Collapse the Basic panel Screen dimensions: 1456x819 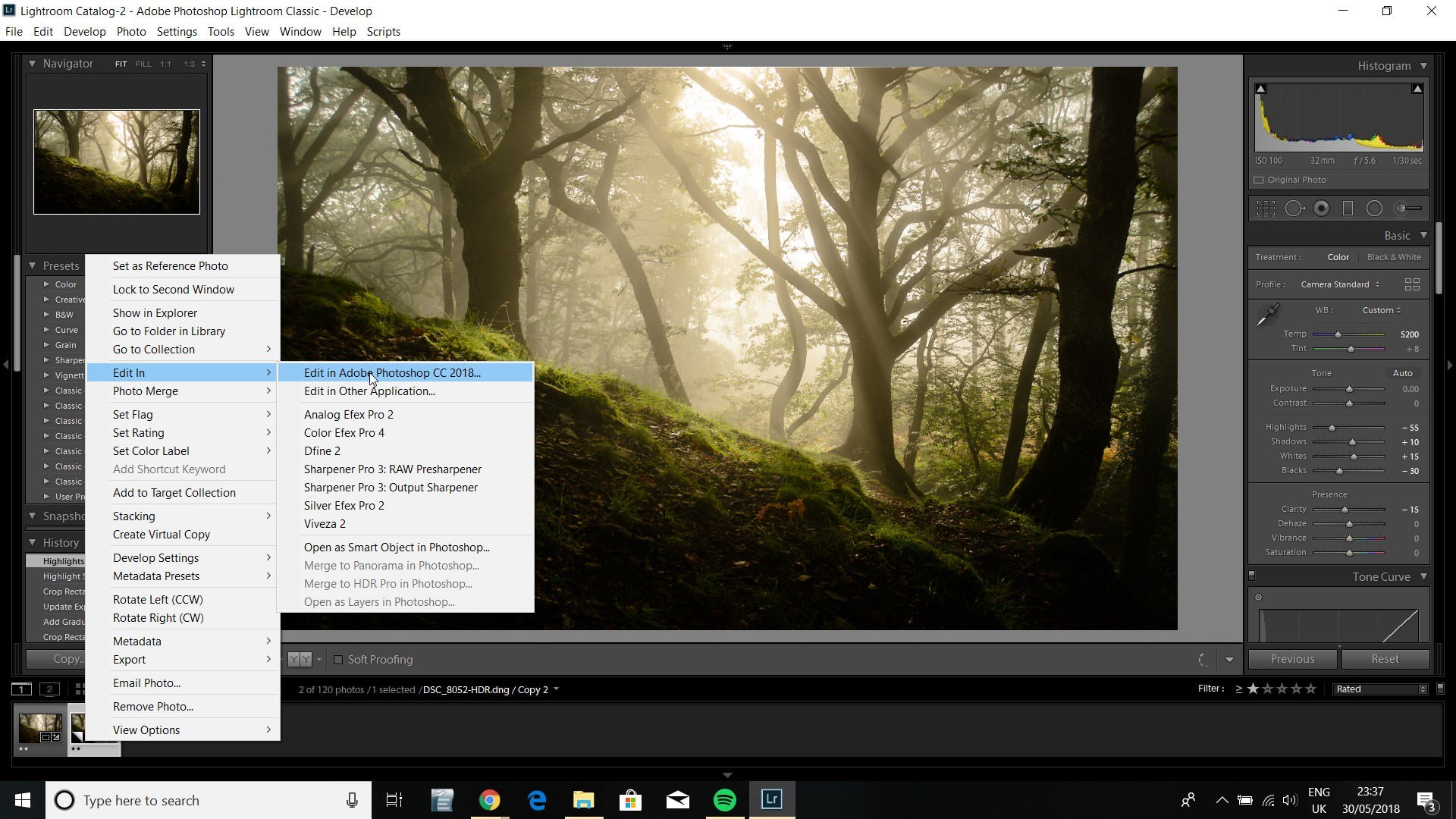pyautogui.click(x=1424, y=235)
